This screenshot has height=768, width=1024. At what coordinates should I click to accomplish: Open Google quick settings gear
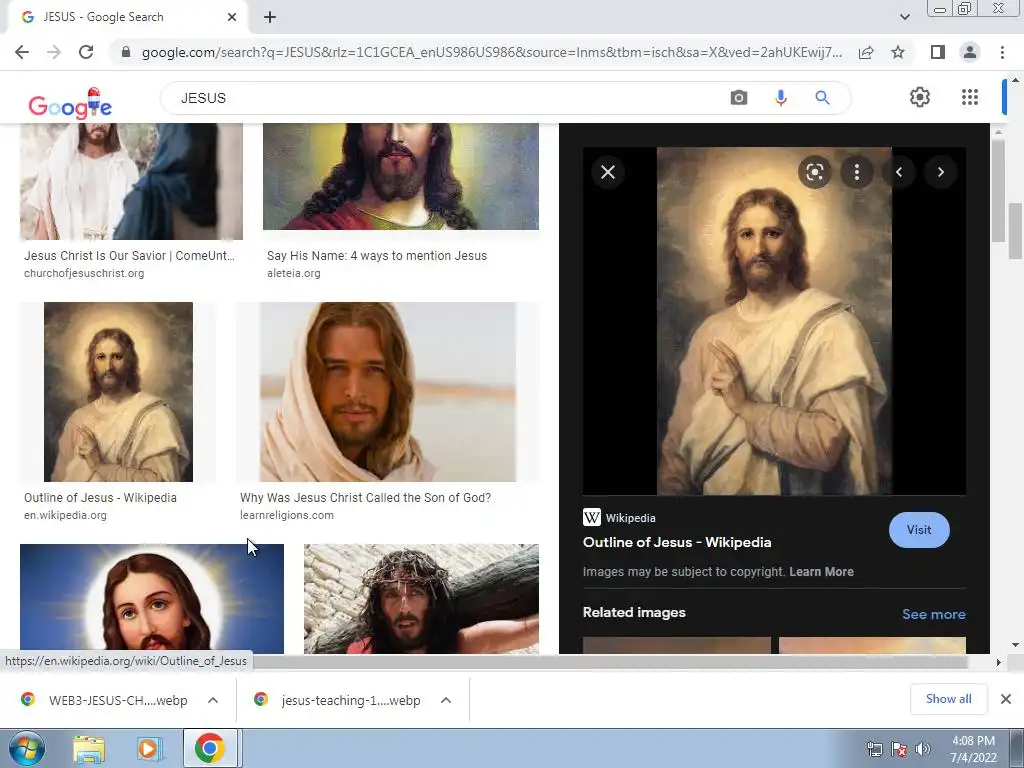(920, 97)
